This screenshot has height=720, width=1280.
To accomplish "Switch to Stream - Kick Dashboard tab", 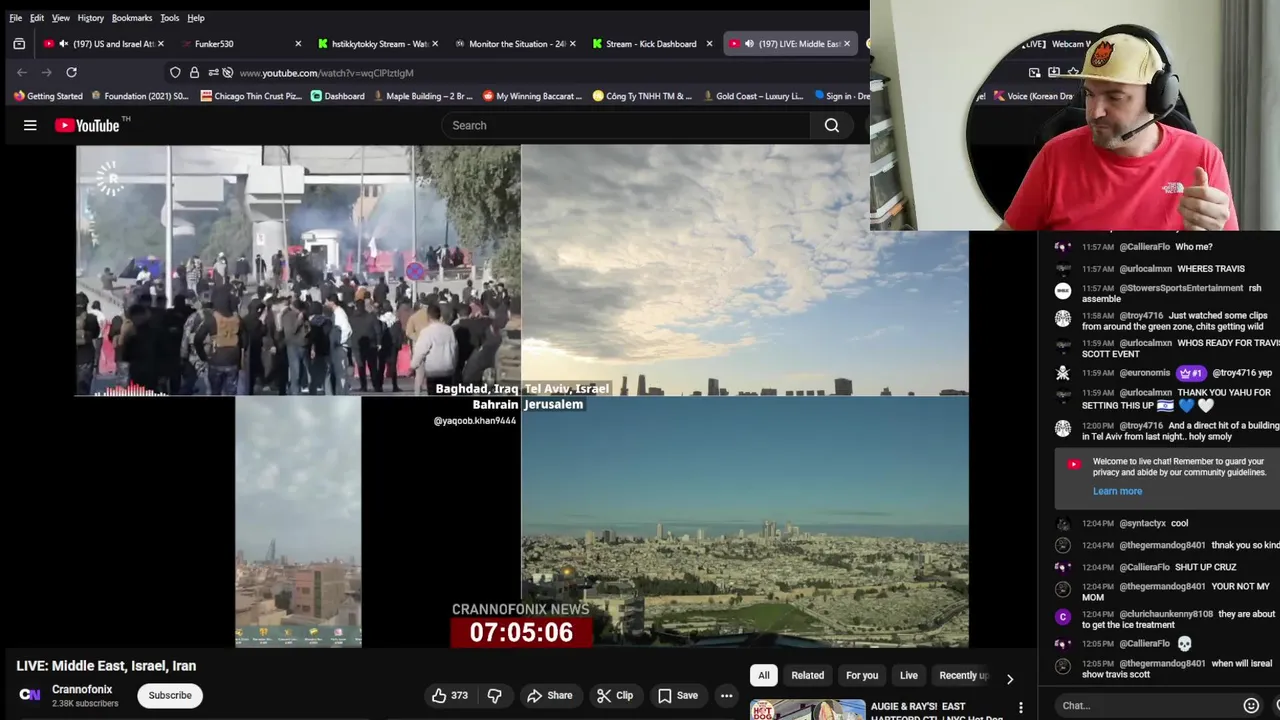I will tap(650, 44).
